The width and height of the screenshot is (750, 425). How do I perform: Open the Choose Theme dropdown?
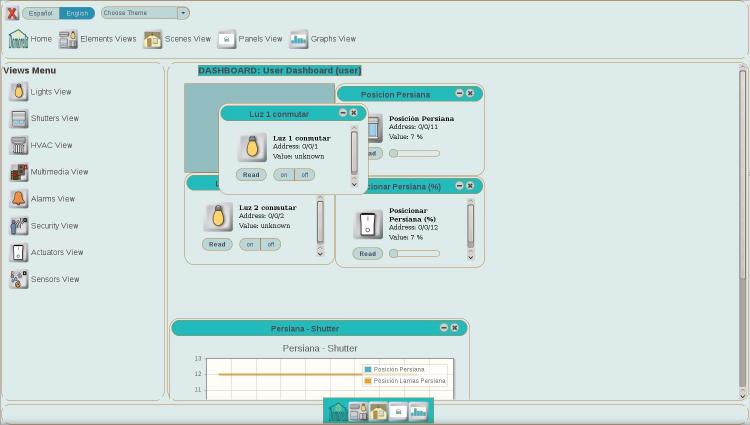coord(145,13)
